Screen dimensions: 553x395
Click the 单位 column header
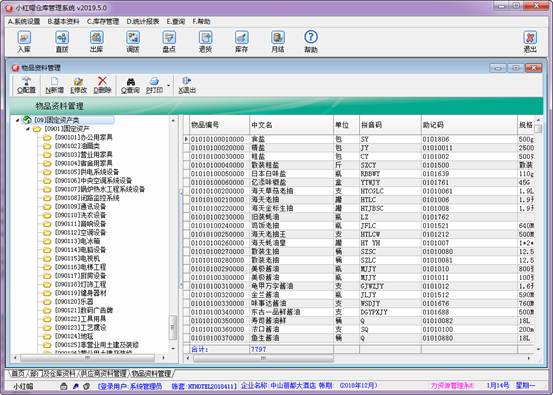(346, 125)
